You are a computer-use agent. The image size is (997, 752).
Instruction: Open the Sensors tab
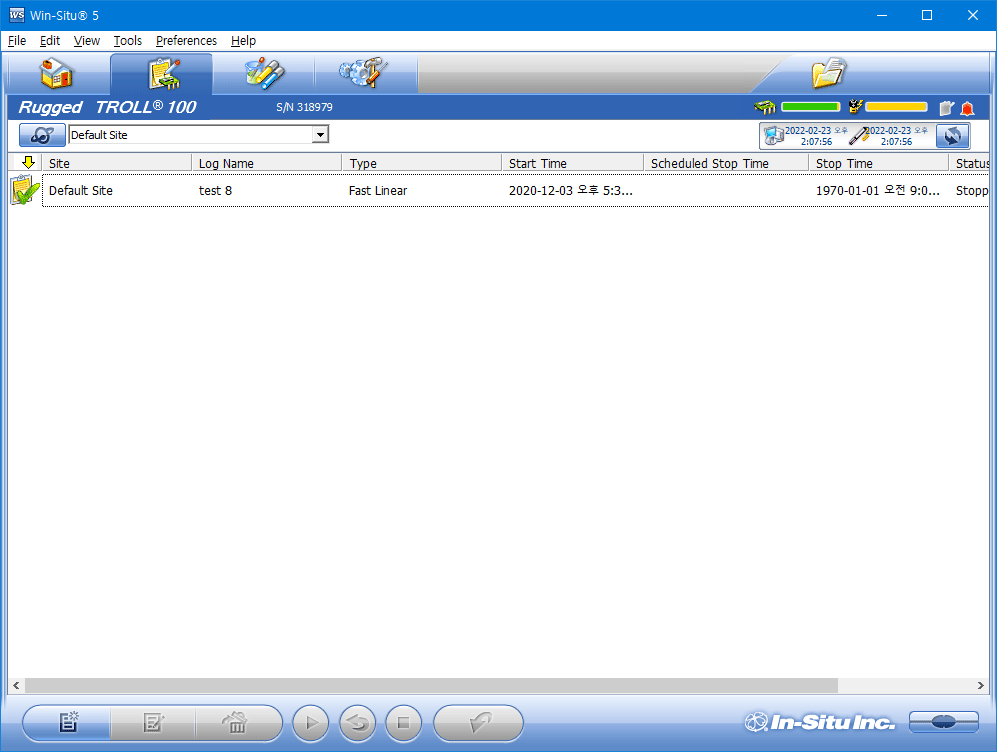point(264,74)
